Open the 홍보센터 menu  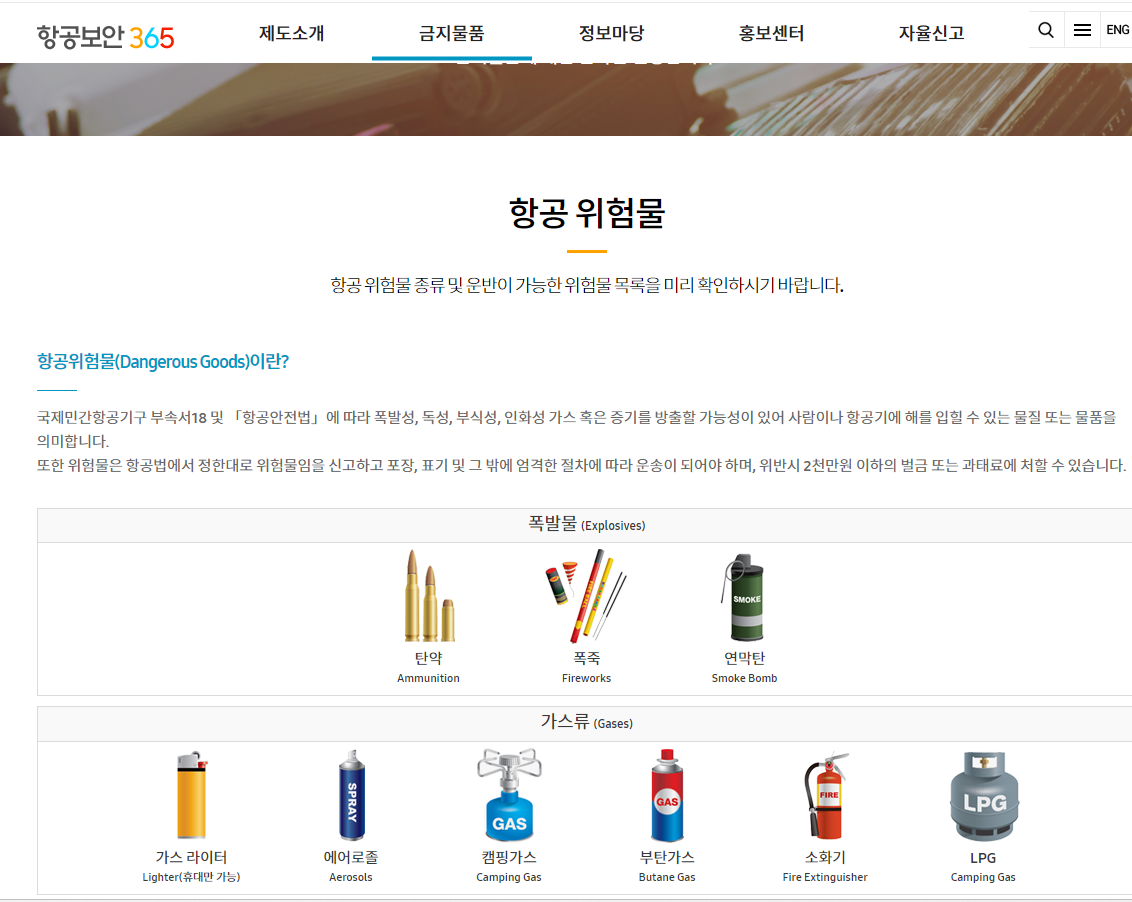[770, 31]
